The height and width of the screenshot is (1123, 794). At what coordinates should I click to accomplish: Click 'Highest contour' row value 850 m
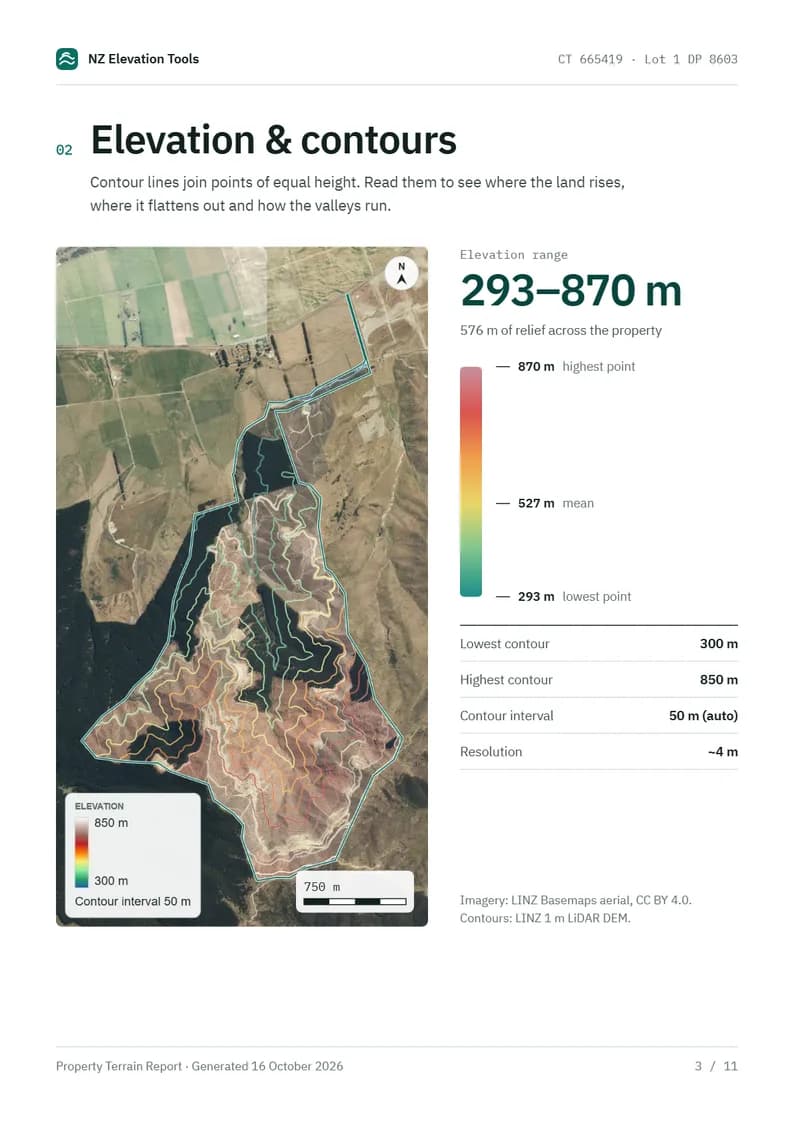[718, 680]
